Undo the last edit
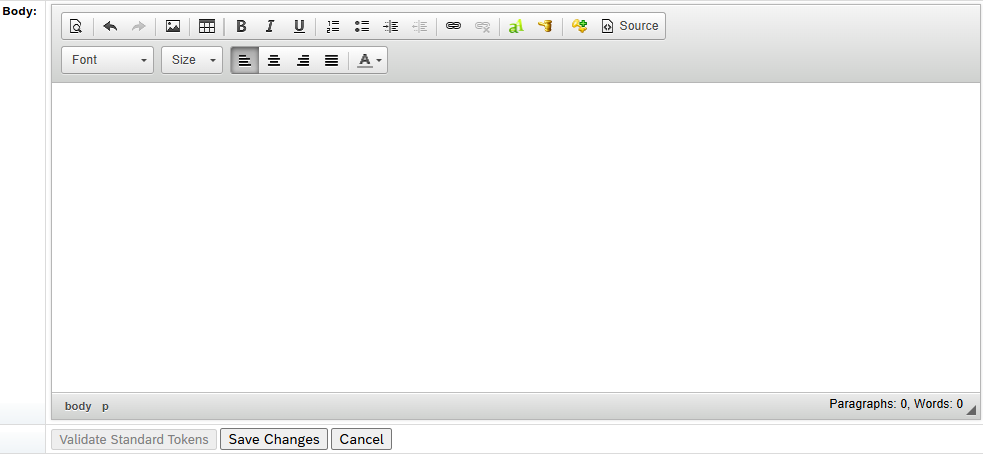This screenshot has width=983, height=455. pyautogui.click(x=110, y=26)
